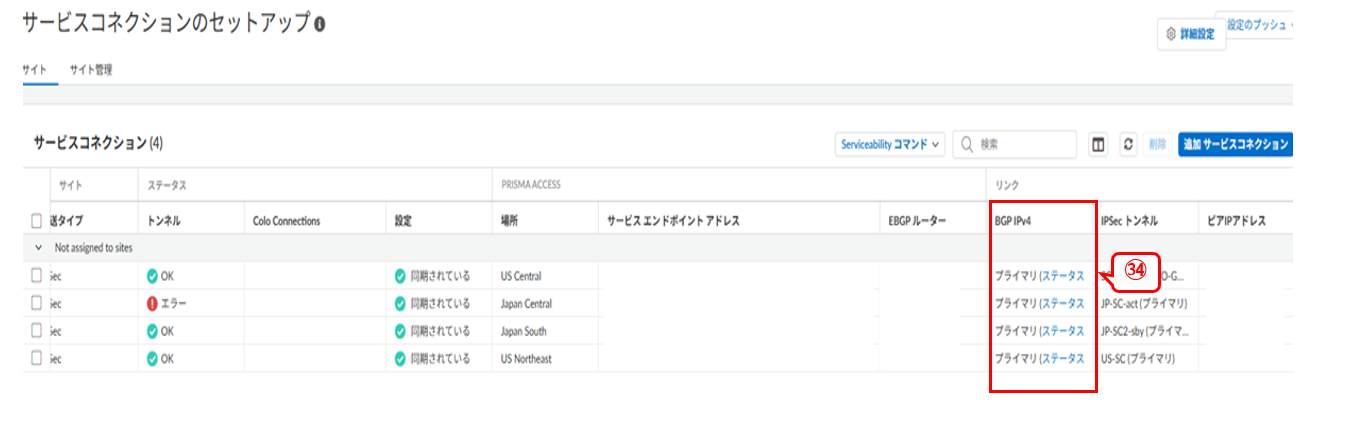Open the Serviceability コマンド dropdown
This screenshot has height=436, width=1354.
coord(890,145)
